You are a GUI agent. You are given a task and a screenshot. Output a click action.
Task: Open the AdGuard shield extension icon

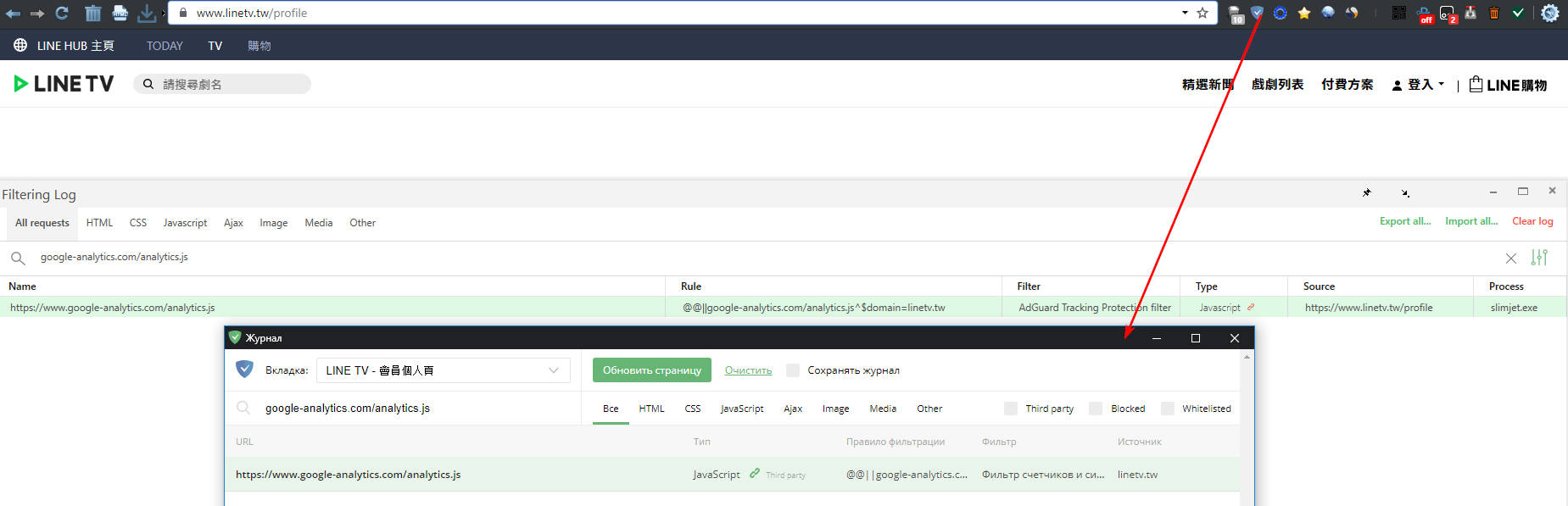coord(1258,13)
